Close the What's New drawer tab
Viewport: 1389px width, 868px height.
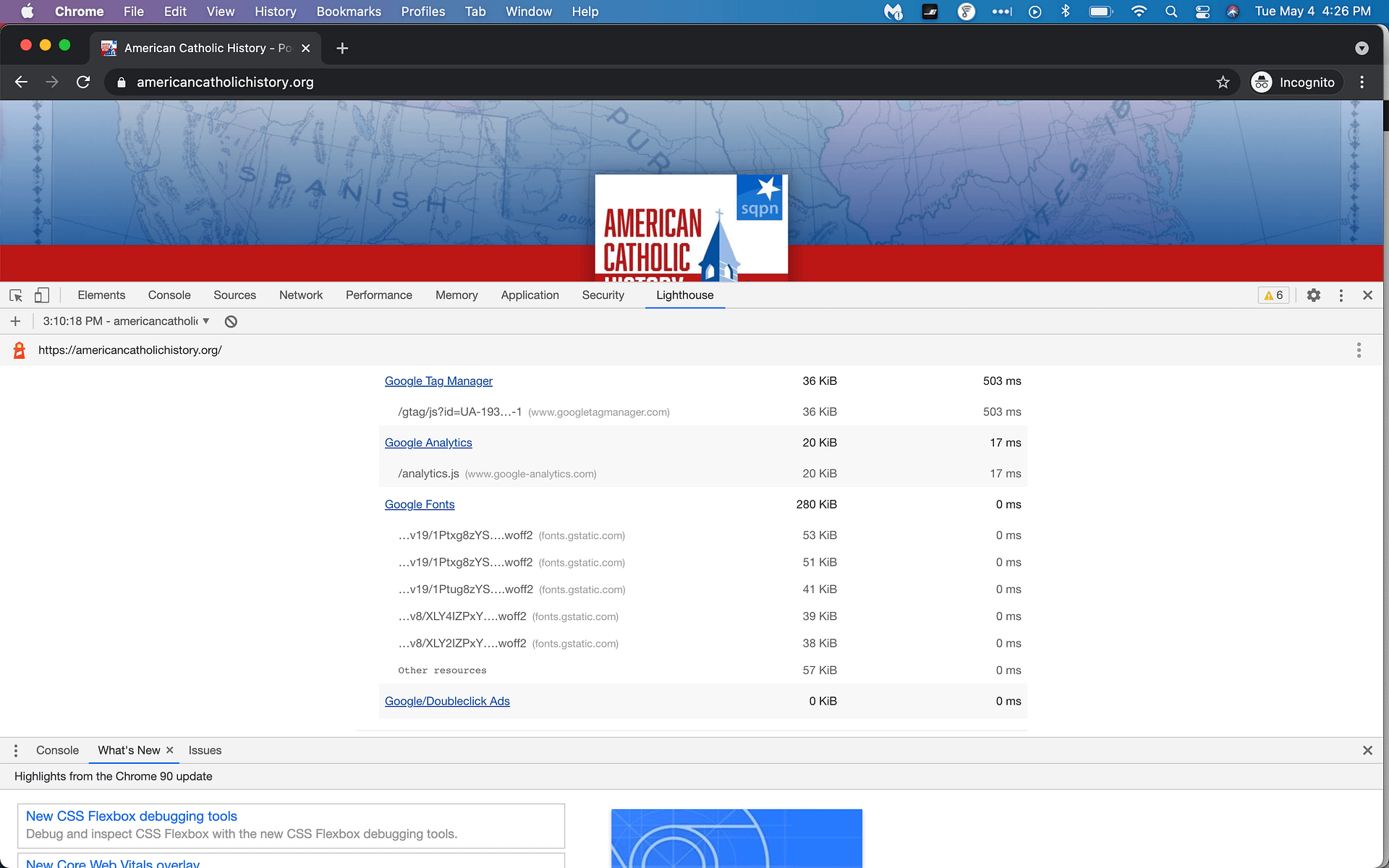pyautogui.click(x=170, y=750)
